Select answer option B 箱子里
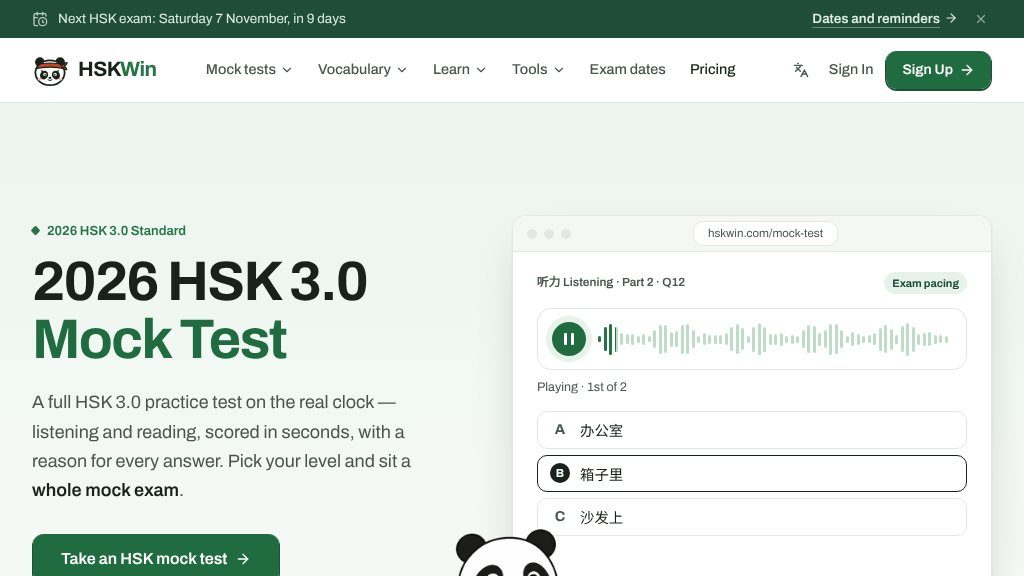Image resolution: width=1024 pixels, height=576 pixels. (752, 473)
